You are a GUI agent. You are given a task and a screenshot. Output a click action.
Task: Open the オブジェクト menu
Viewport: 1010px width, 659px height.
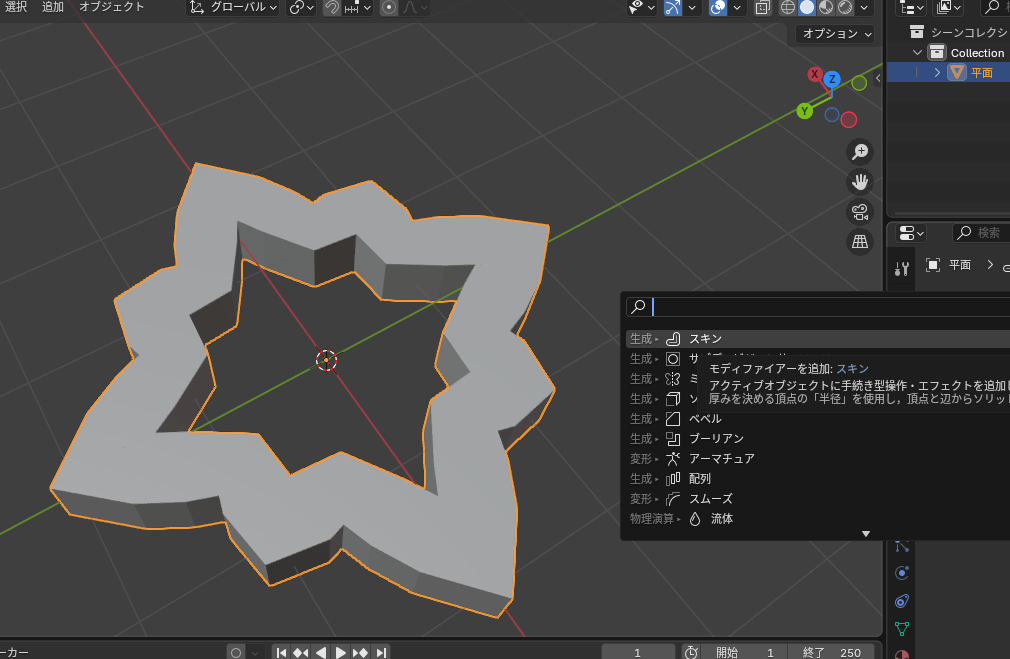(x=112, y=7)
